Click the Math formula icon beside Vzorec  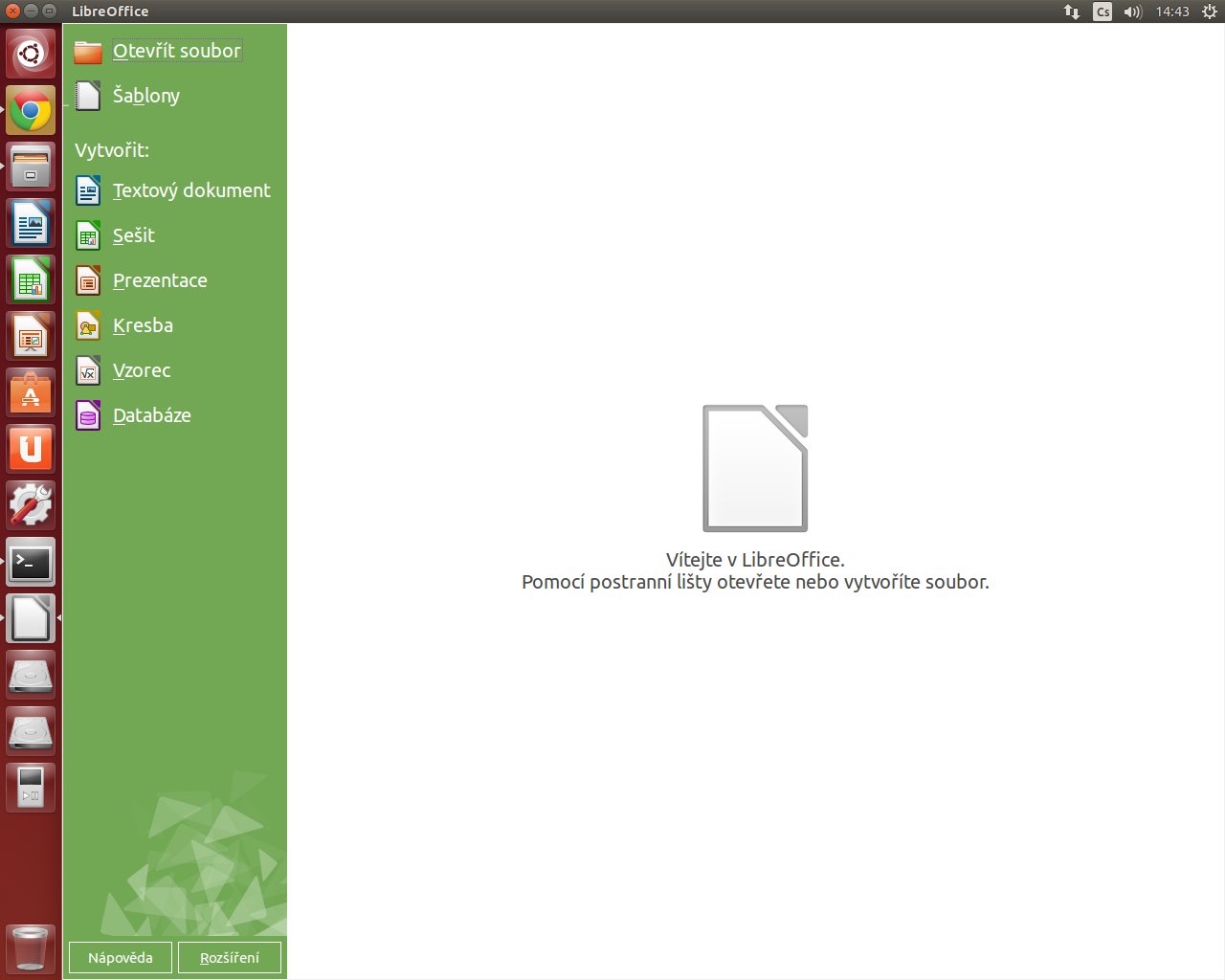88,370
